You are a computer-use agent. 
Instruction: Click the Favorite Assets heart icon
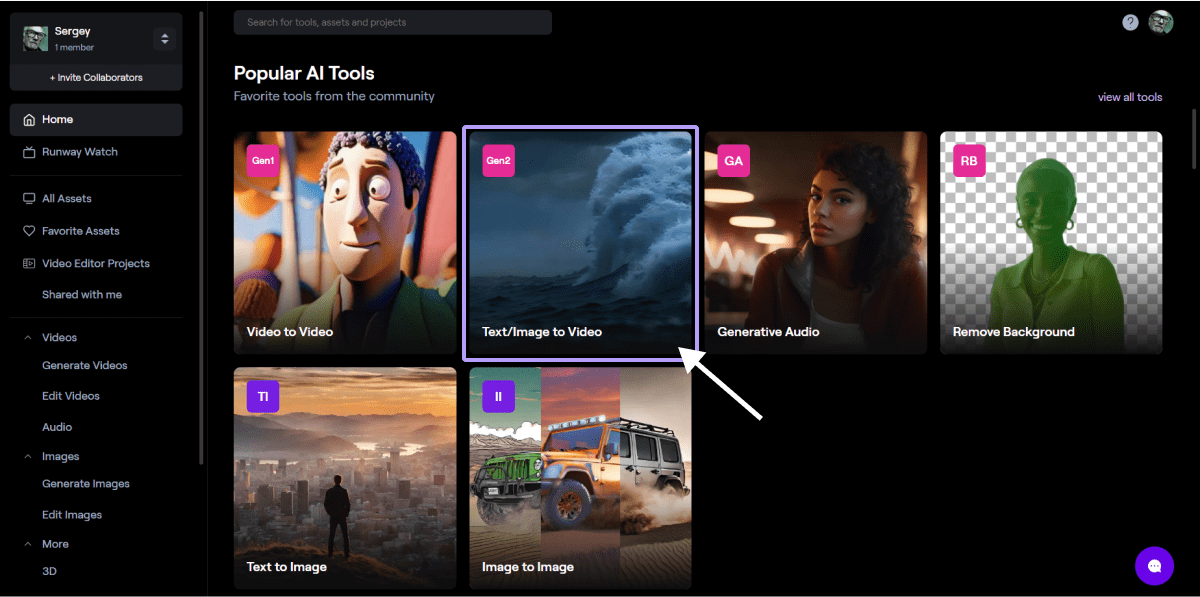pos(29,231)
